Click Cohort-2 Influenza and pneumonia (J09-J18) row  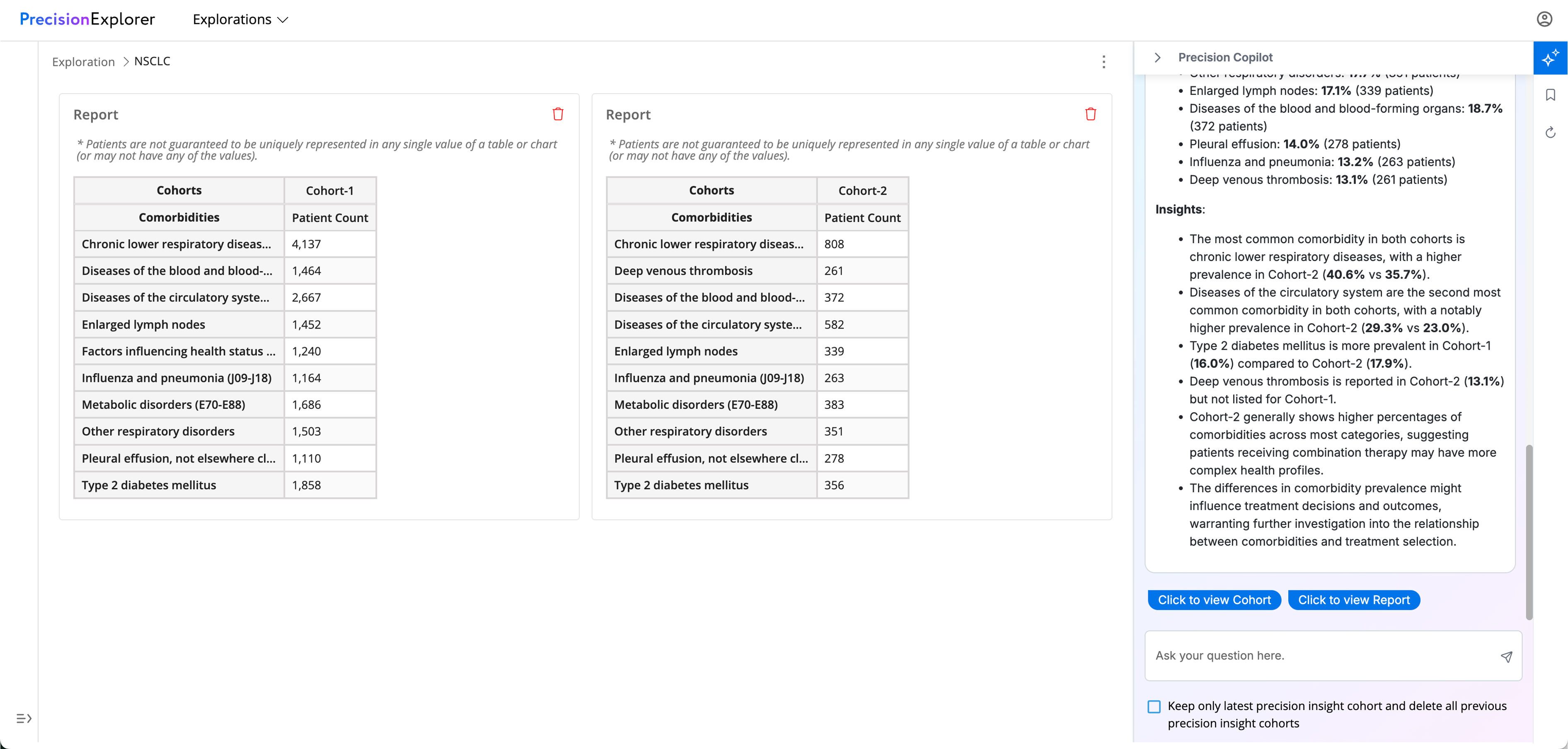pos(757,378)
